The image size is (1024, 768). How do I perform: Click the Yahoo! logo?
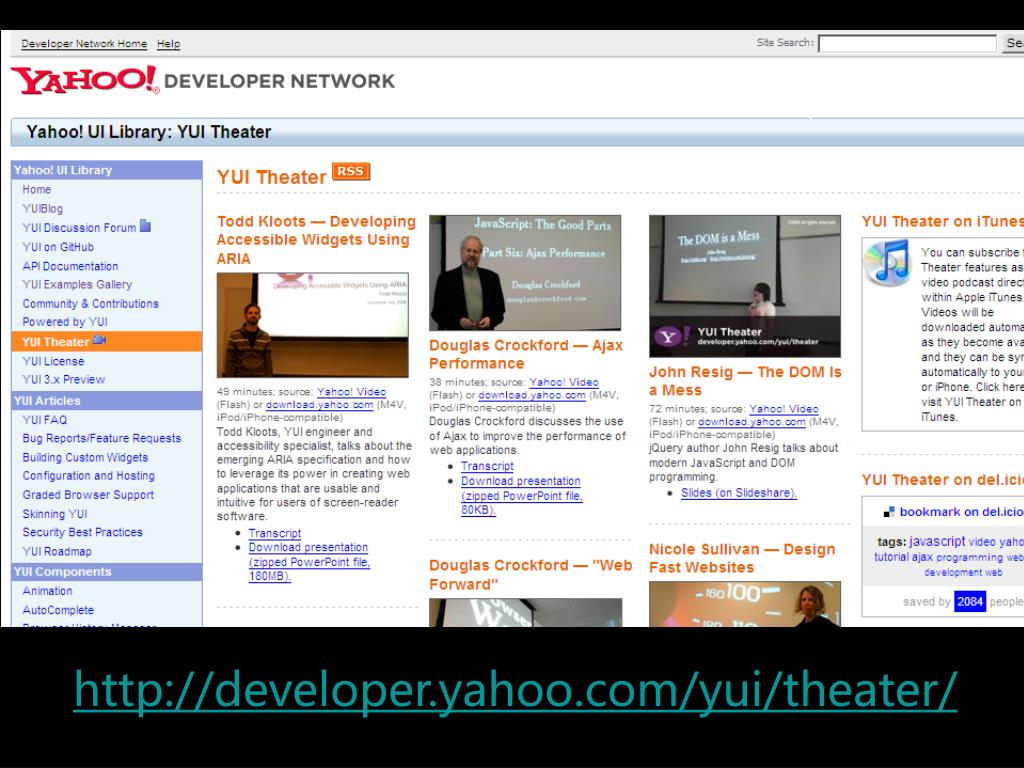click(x=85, y=80)
